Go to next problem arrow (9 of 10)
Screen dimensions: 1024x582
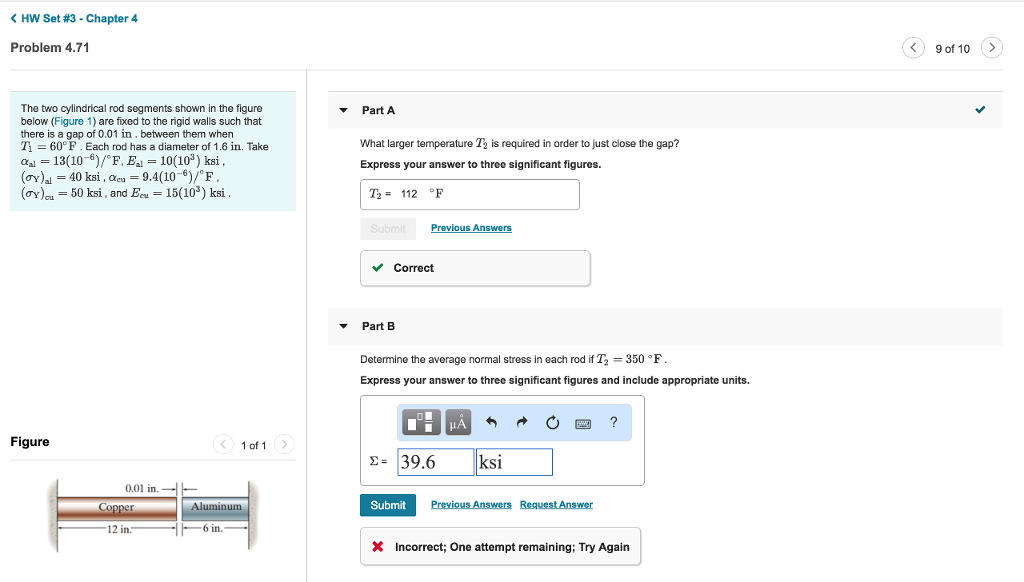(x=991, y=48)
